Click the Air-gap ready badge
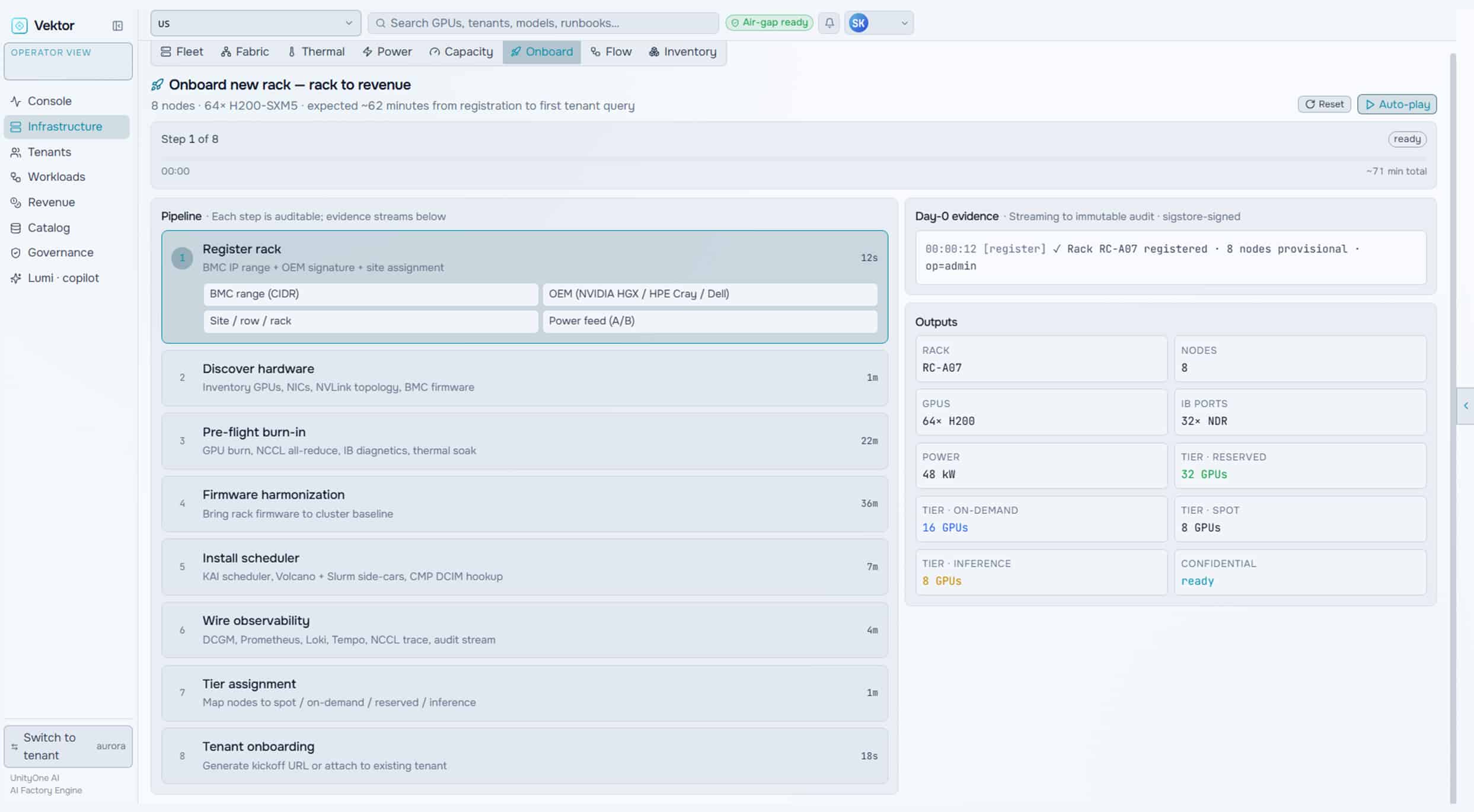Viewport: 1474px width, 812px height. coord(769,23)
